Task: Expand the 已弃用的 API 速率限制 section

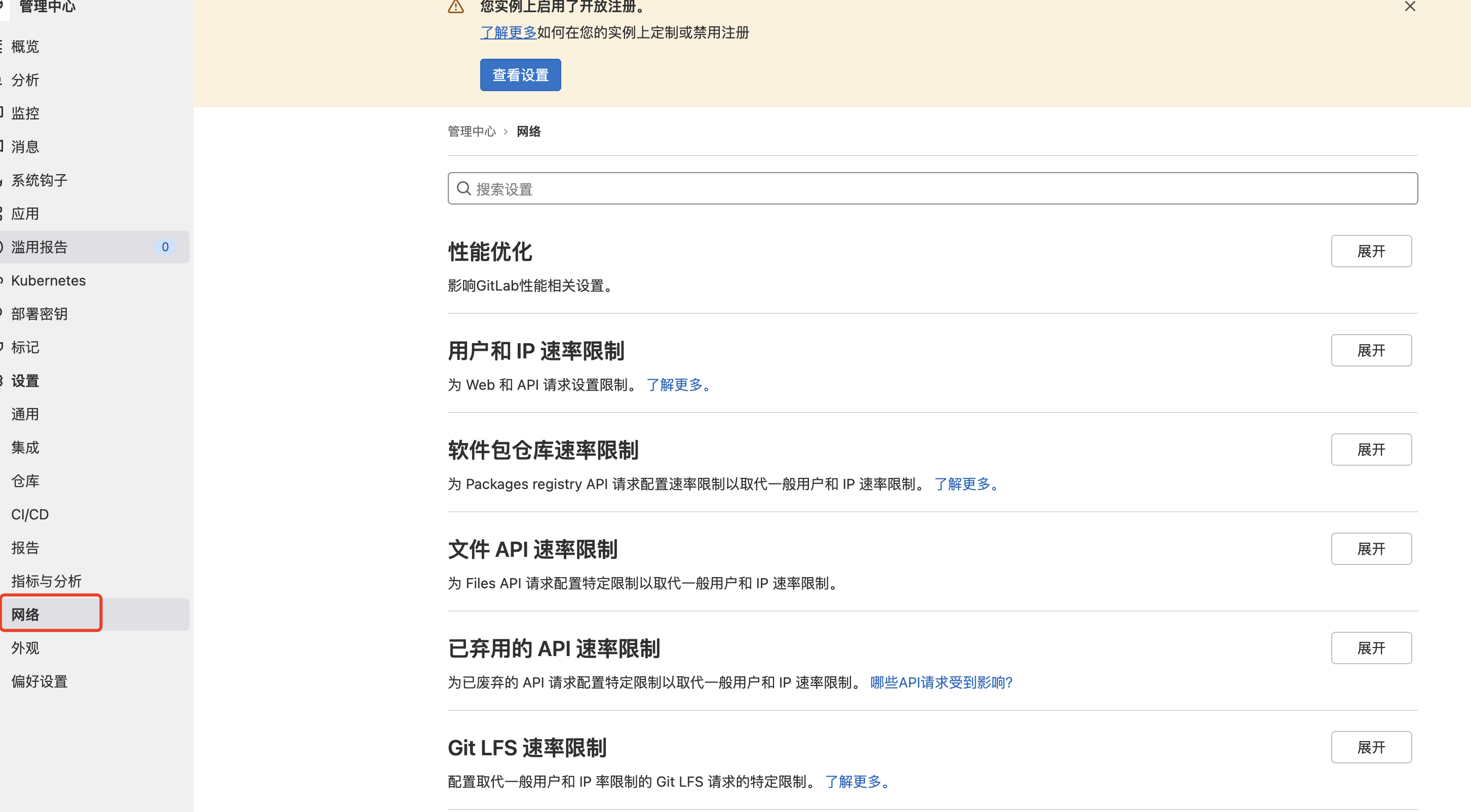Action: point(1371,648)
